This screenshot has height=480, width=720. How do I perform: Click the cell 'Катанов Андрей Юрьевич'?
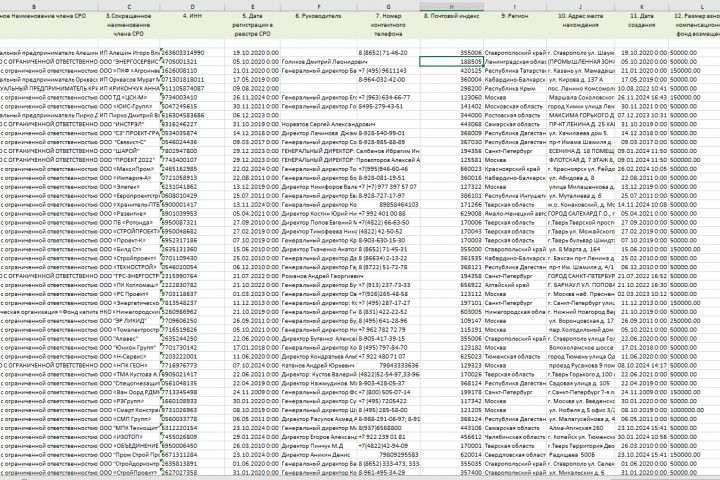click(x=318, y=366)
